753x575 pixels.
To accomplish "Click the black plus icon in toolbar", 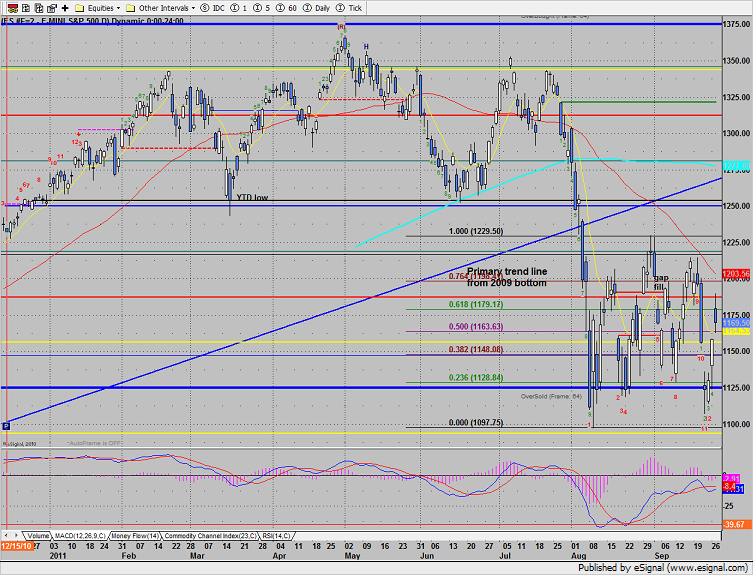I will [x=65, y=8].
